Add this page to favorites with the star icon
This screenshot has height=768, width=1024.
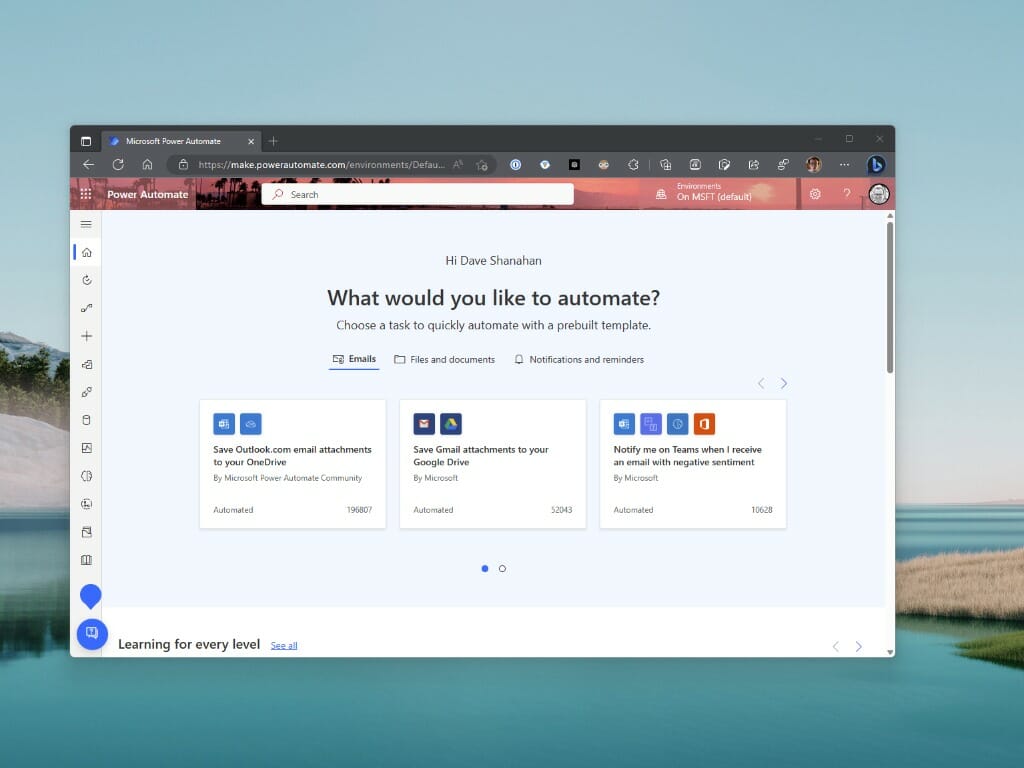(x=483, y=165)
